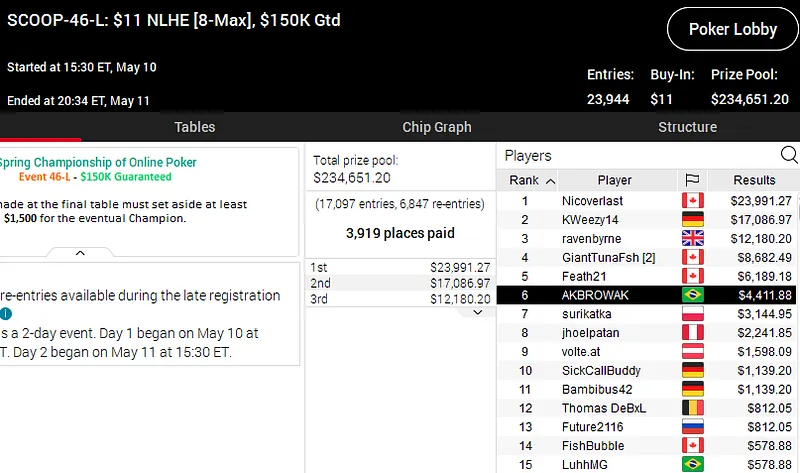Sort by the Player column header
The image size is (800, 473).
click(614, 180)
